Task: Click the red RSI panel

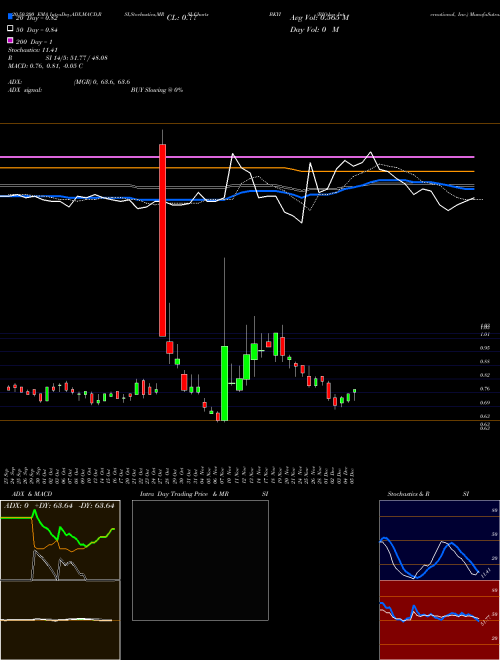Action: coord(439,620)
